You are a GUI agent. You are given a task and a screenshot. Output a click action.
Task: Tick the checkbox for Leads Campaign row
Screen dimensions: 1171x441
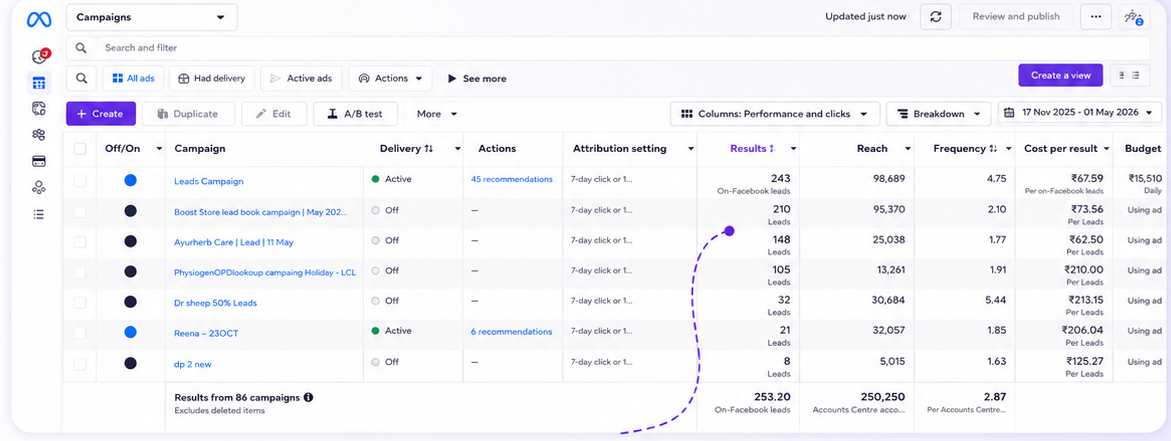click(80, 181)
